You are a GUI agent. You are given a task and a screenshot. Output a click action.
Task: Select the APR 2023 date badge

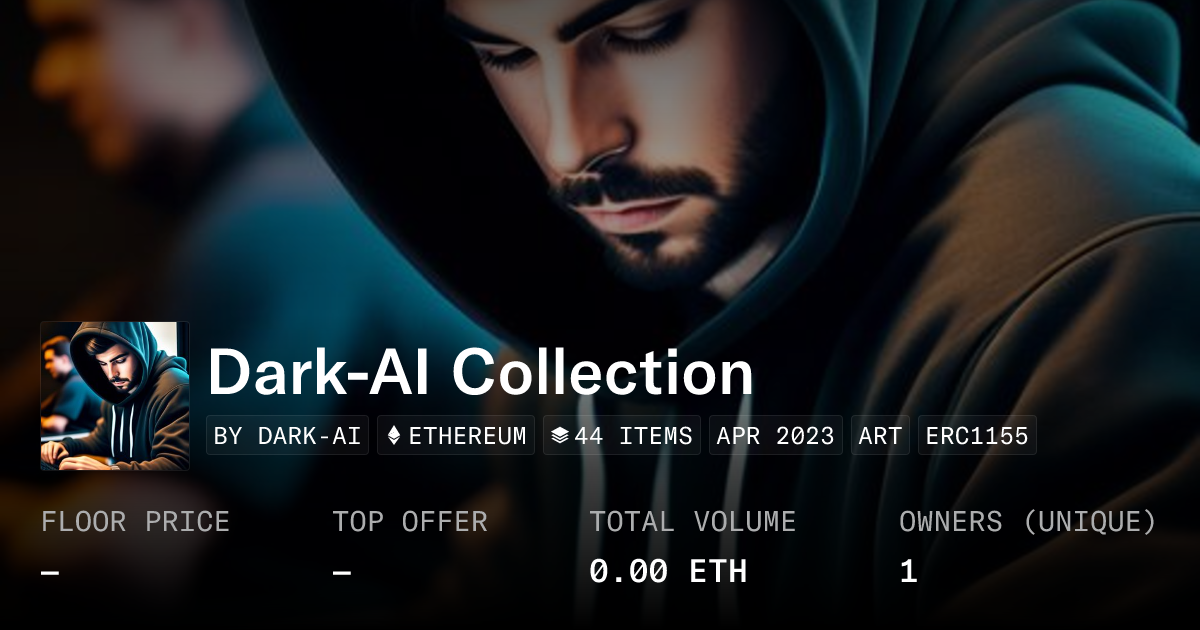(776, 436)
